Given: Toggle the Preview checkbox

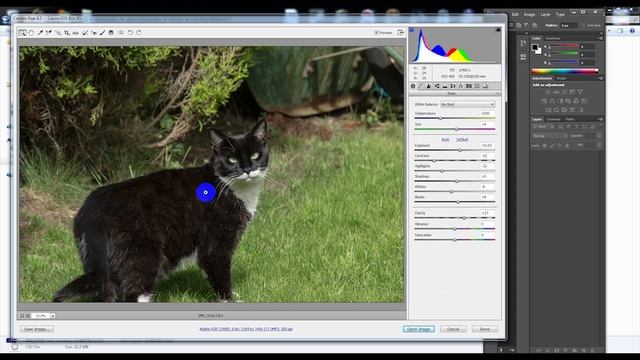Looking at the screenshot, I should [376, 33].
